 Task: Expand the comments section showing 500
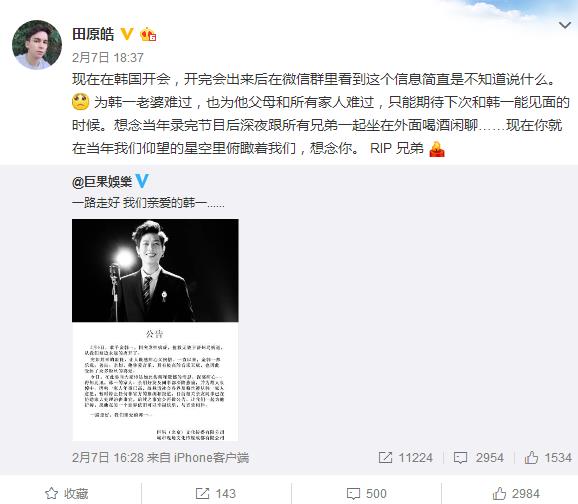click(x=366, y=493)
